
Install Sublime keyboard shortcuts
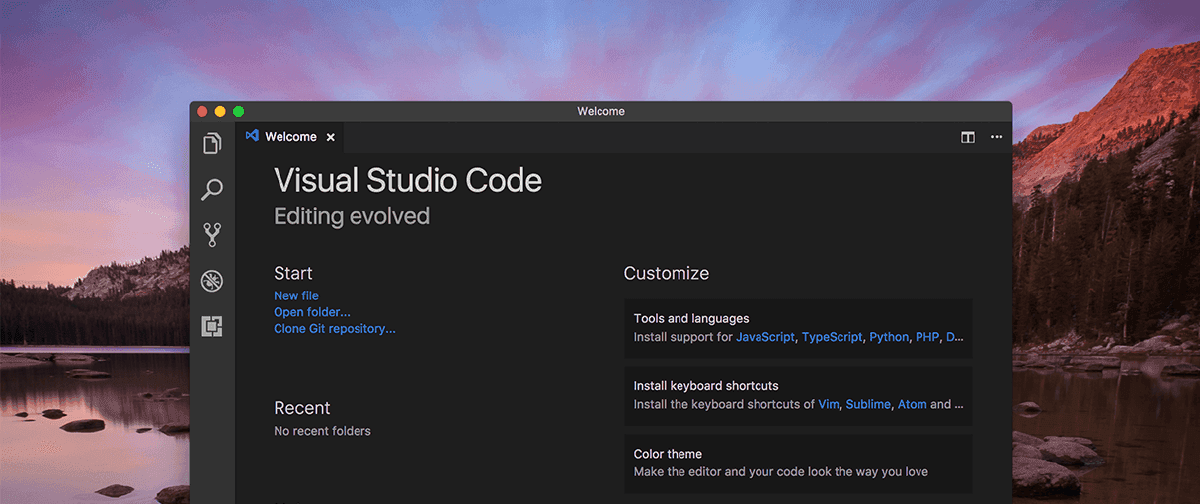click(868, 404)
